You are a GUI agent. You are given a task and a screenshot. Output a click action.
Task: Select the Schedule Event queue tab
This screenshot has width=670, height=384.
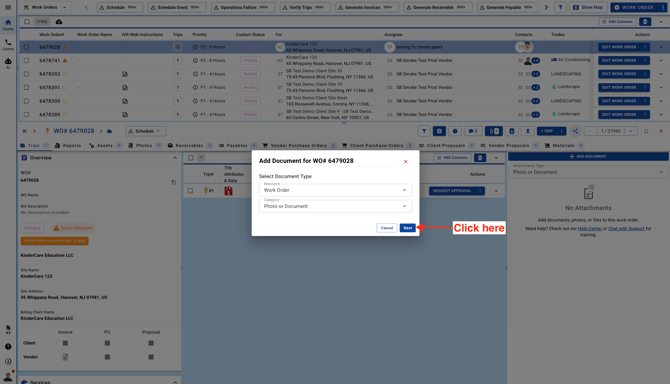click(x=177, y=7)
